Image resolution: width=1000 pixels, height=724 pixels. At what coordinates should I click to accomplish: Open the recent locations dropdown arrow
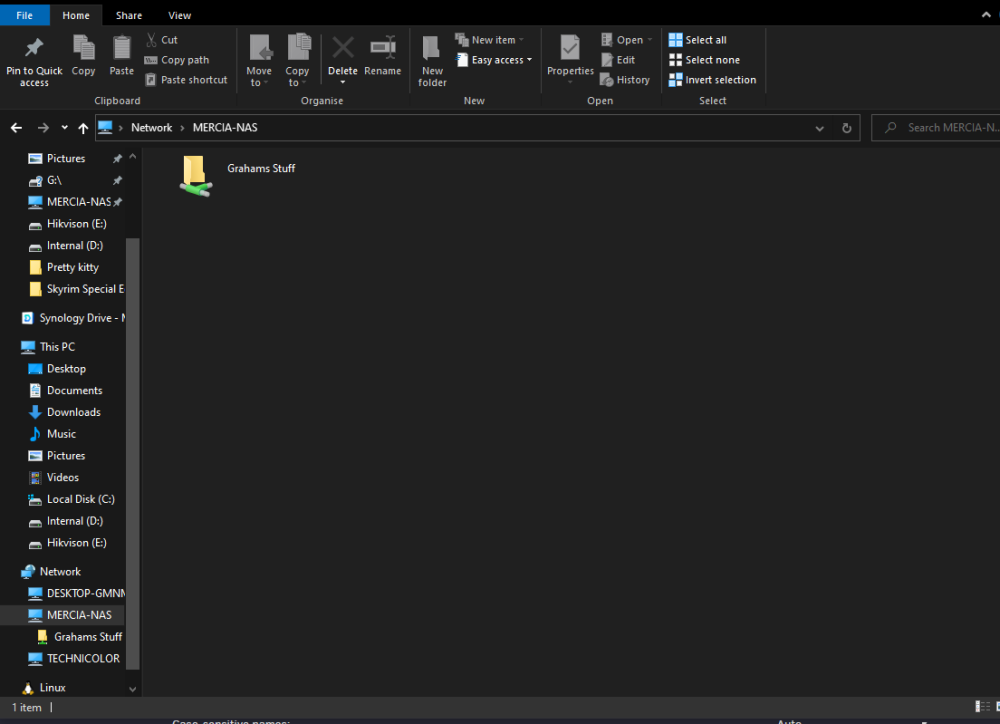64,128
